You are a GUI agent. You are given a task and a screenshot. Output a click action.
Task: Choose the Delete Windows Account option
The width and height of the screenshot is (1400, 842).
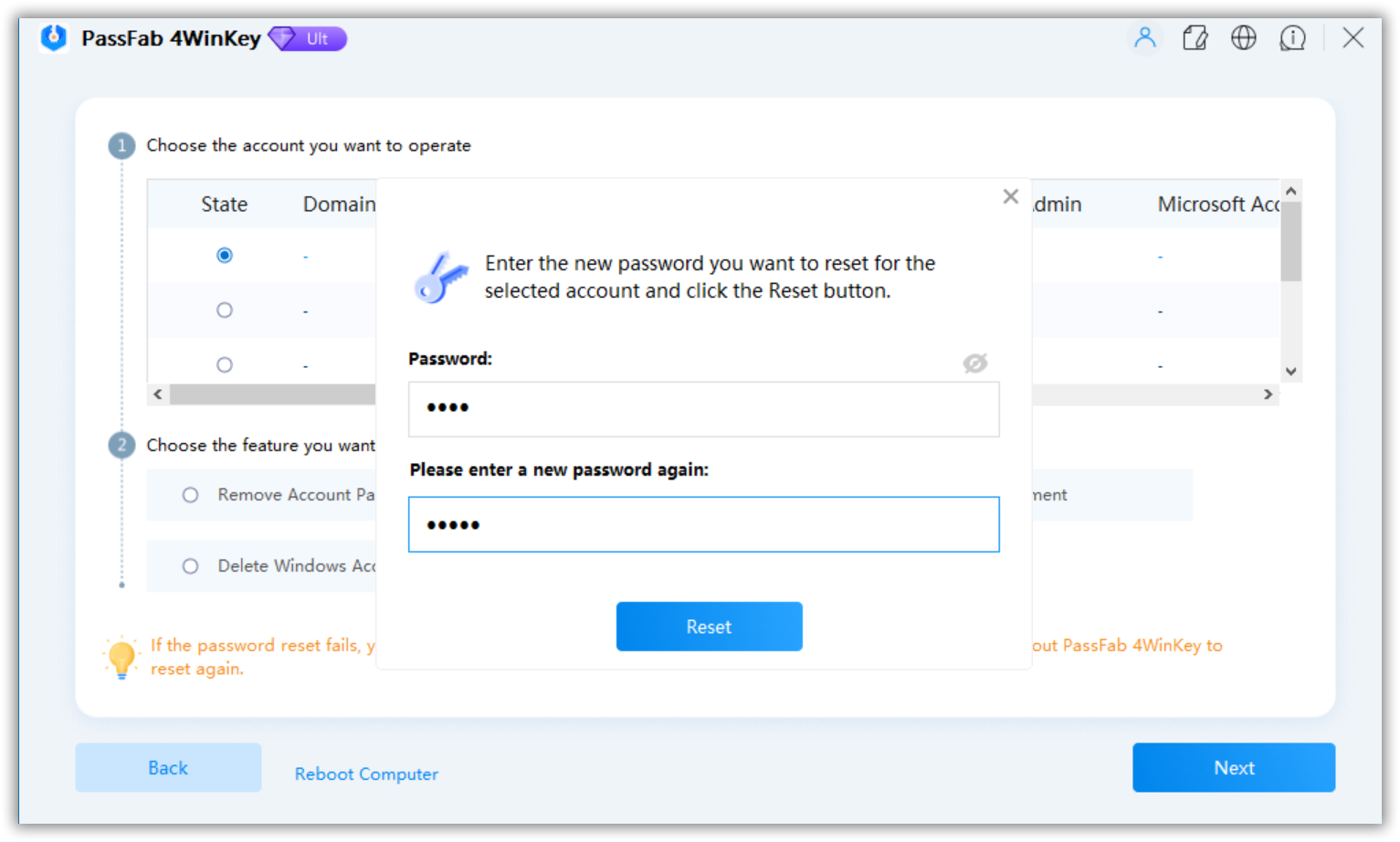[x=190, y=566]
